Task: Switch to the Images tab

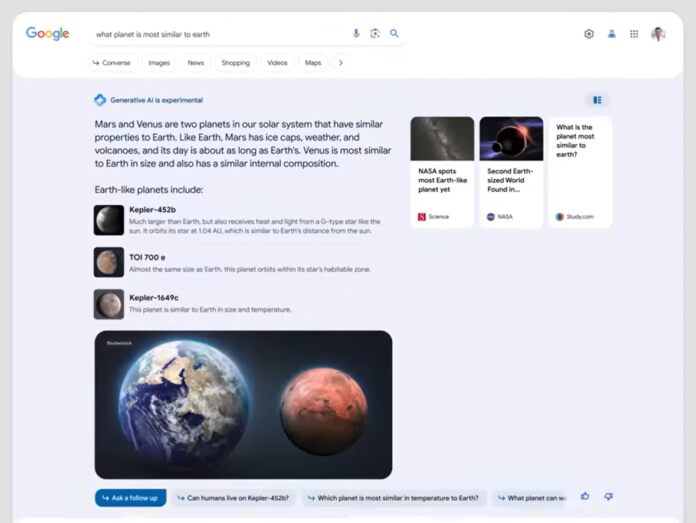Action: [159, 63]
